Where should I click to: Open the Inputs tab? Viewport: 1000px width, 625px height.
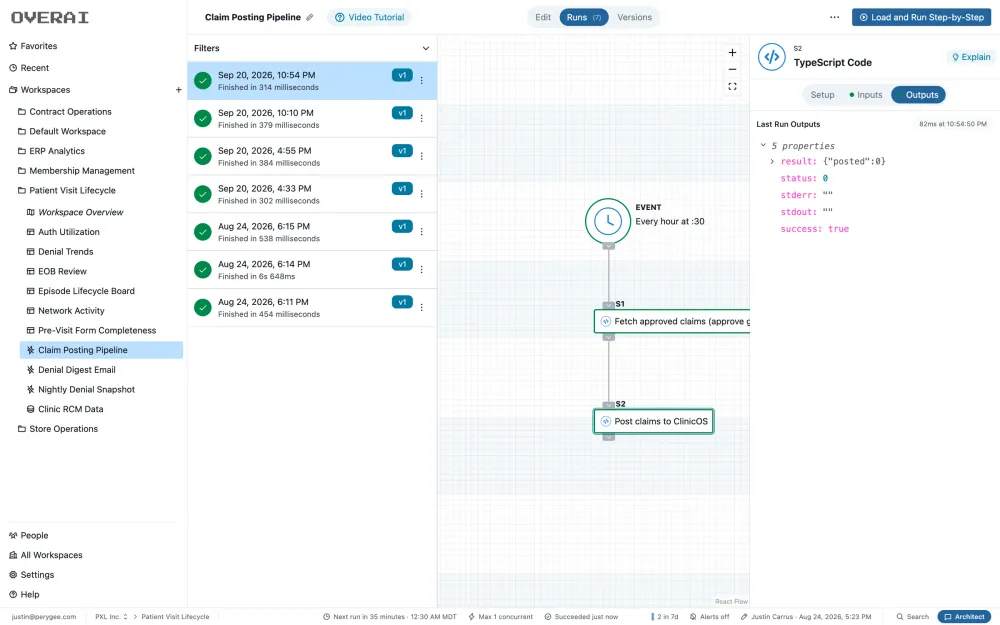coord(865,95)
